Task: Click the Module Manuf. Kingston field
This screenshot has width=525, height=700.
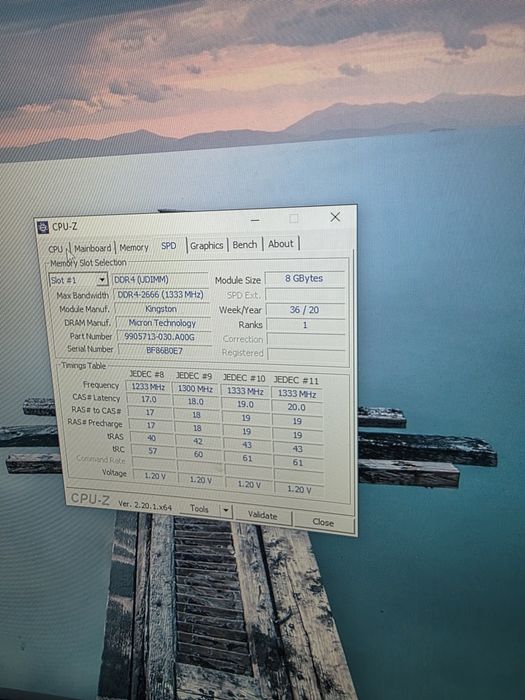Action: click(162, 309)
